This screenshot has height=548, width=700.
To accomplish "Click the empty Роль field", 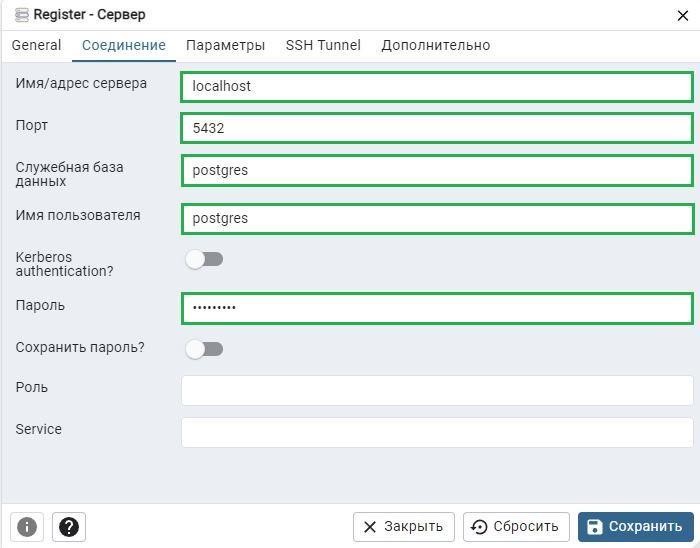I will coord(437,390).
